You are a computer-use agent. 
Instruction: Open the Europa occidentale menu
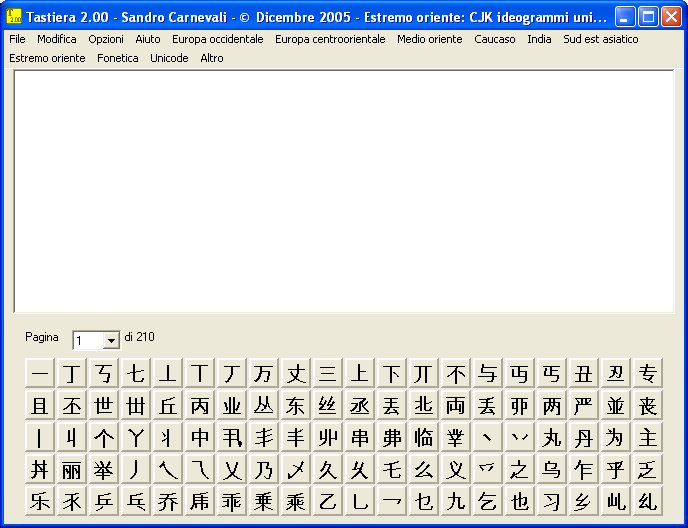(218, 39)
